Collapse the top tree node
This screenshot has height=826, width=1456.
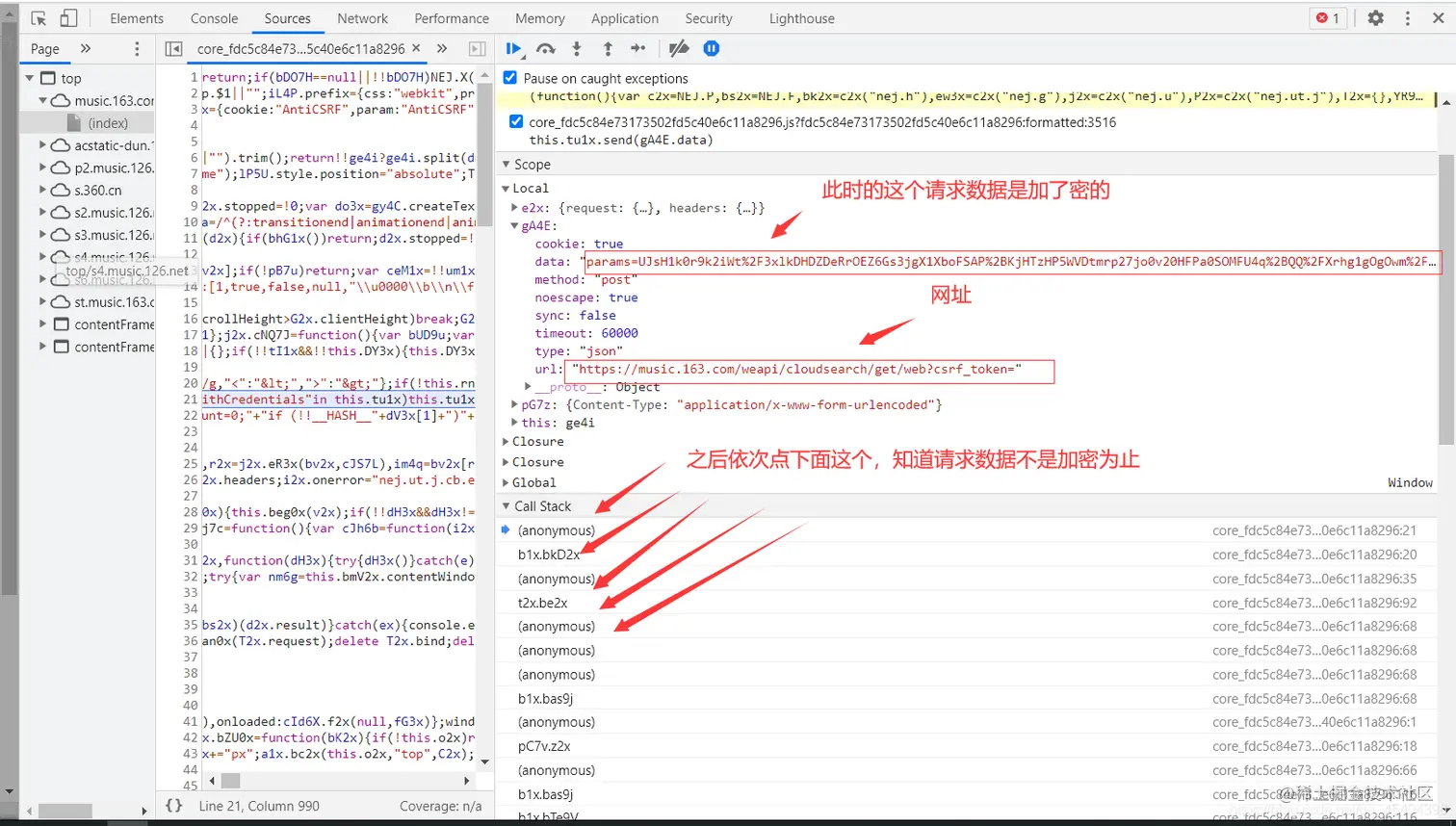tap(30, 78)
